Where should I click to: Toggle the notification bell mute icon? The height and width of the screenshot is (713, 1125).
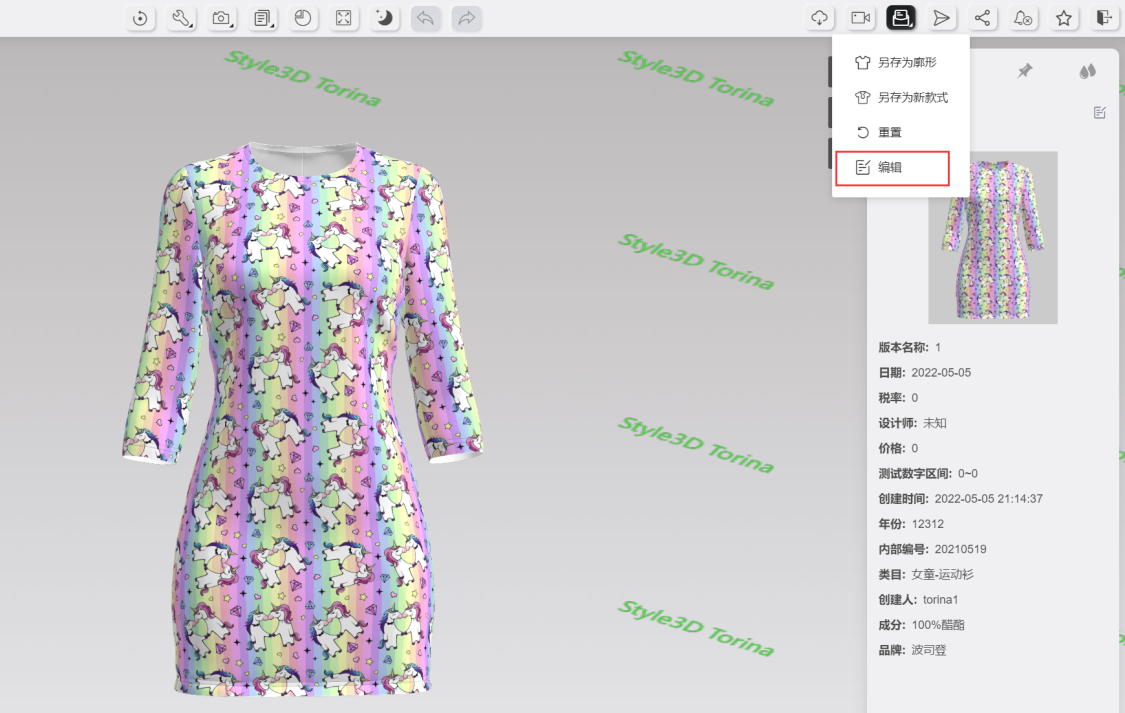click(x=1023, y=18)
